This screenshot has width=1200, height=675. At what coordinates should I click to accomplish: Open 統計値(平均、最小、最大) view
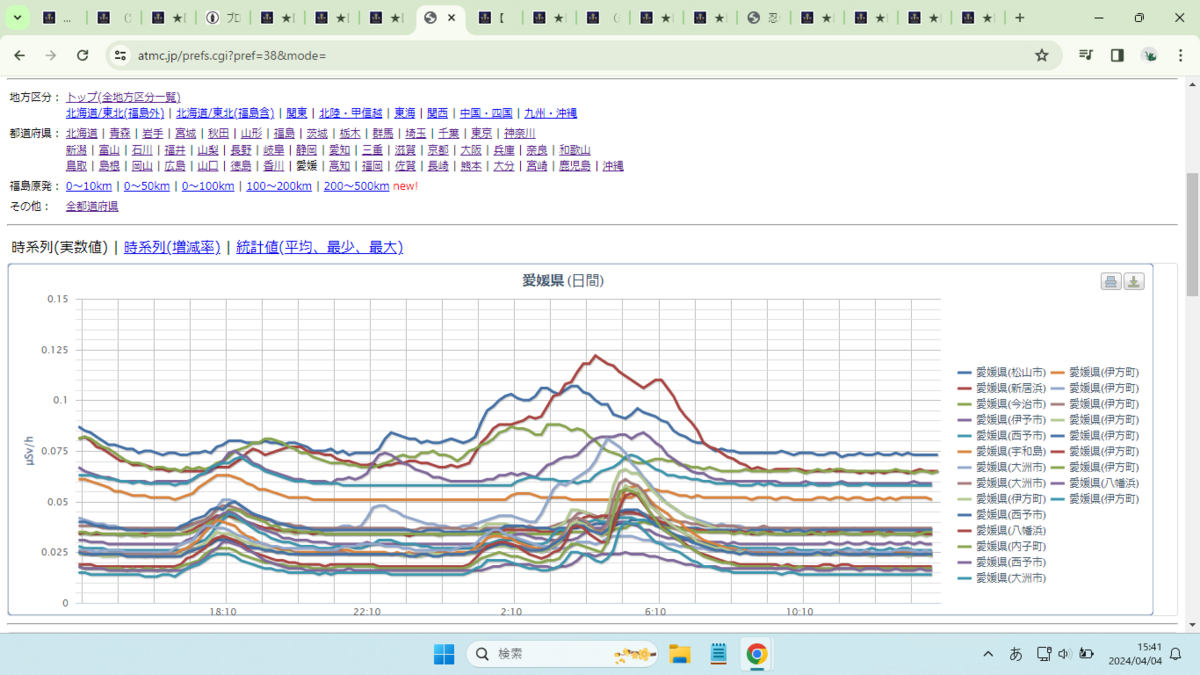(320, 247)
